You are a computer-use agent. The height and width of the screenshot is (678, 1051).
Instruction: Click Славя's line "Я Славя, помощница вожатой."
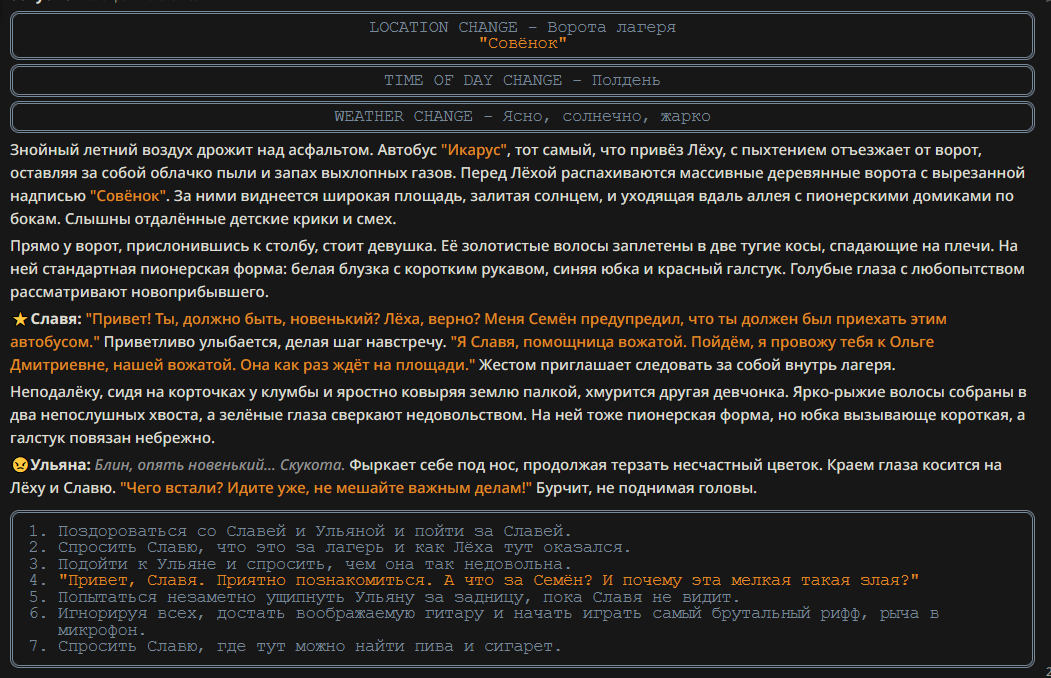point(568,342)
